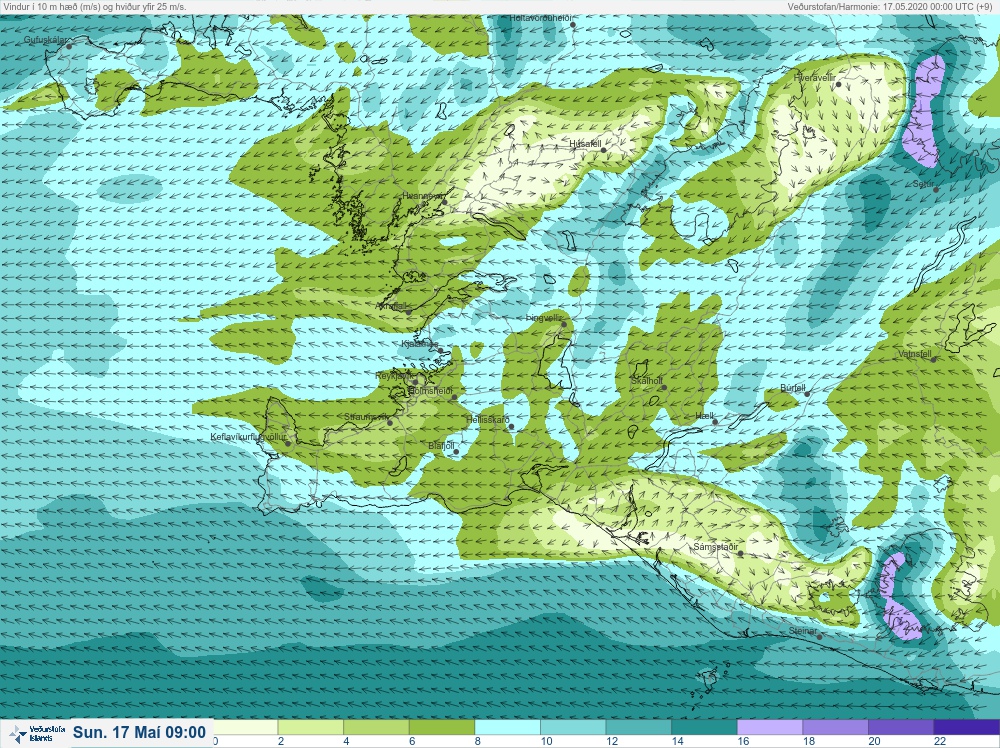Click the Veðurstofan/Harmonie forecast run text

click(x=891, y=6)
